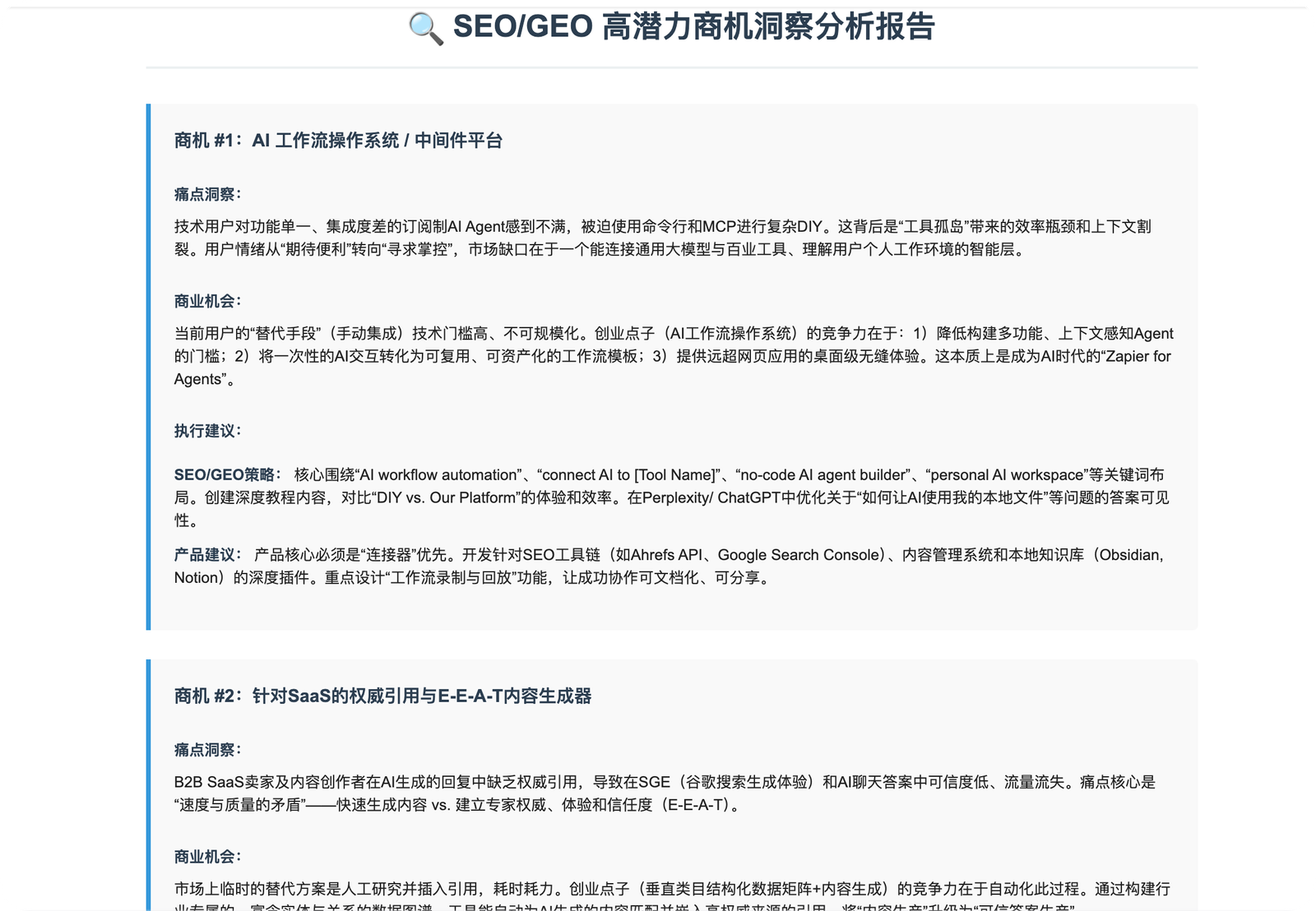Click 痛点洞察 label in 商机 #1 card
Screen dimensions: 1316x911
207,194
